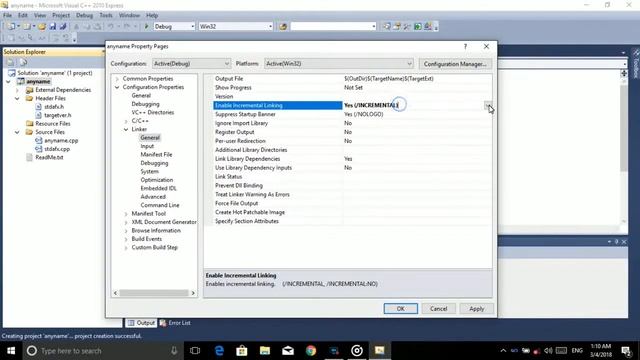Click the Properties Window toolbar icon
The height and width of the screenshot is (360, 640).
[x=397, y=27]
